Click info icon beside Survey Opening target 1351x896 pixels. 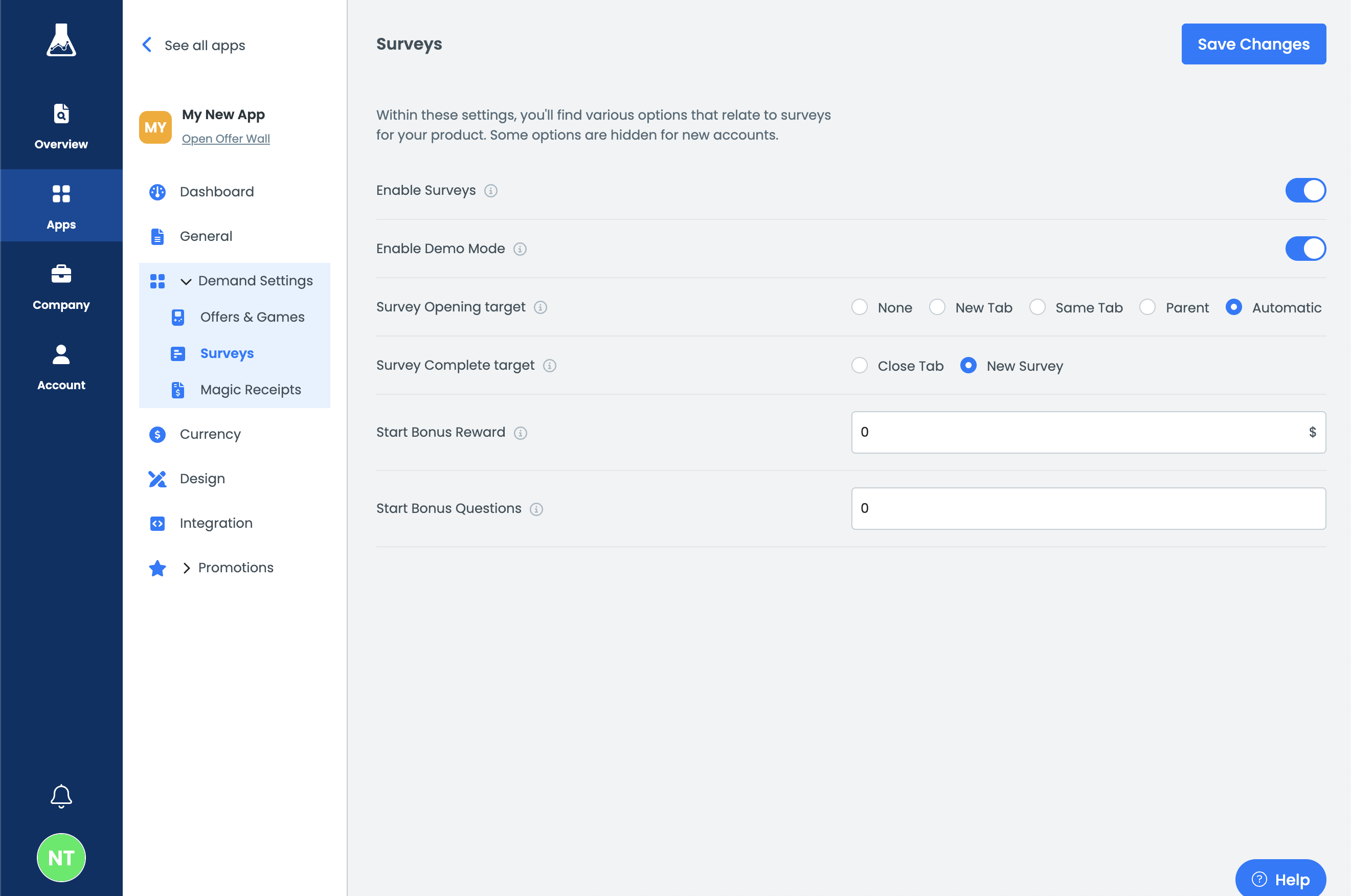[x=540, y=307]
